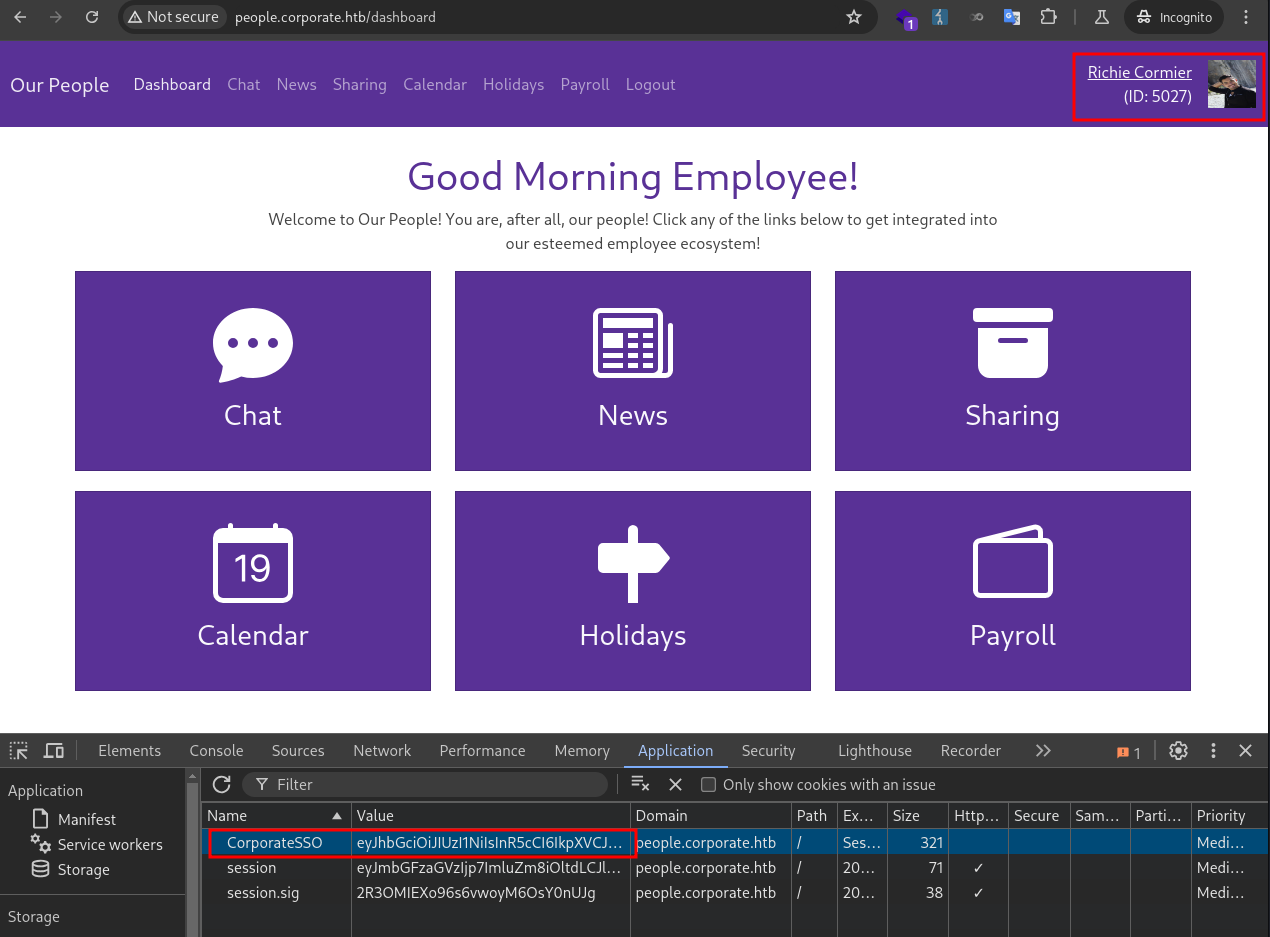
Task: Expand more DevTools tabs chevron
Action: coord(1043,751)
